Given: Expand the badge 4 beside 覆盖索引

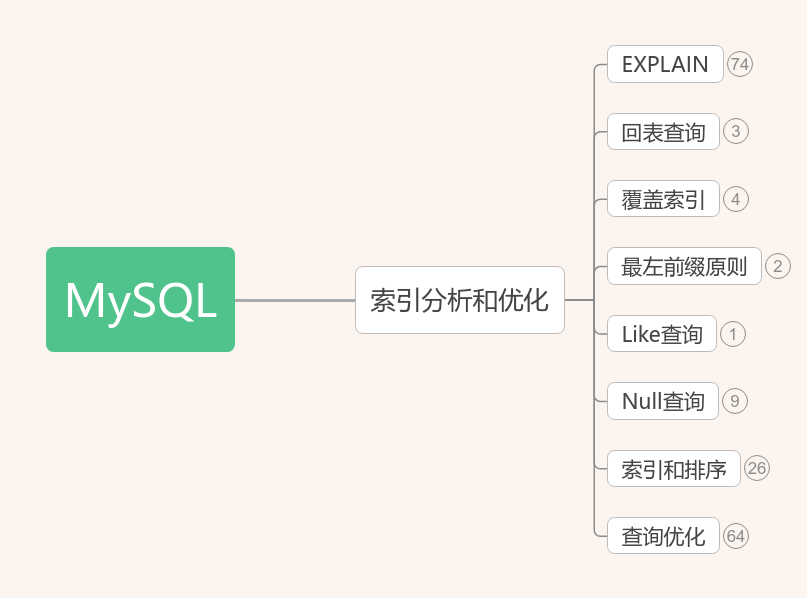Looking at the screenshot, I should point(735,199).
